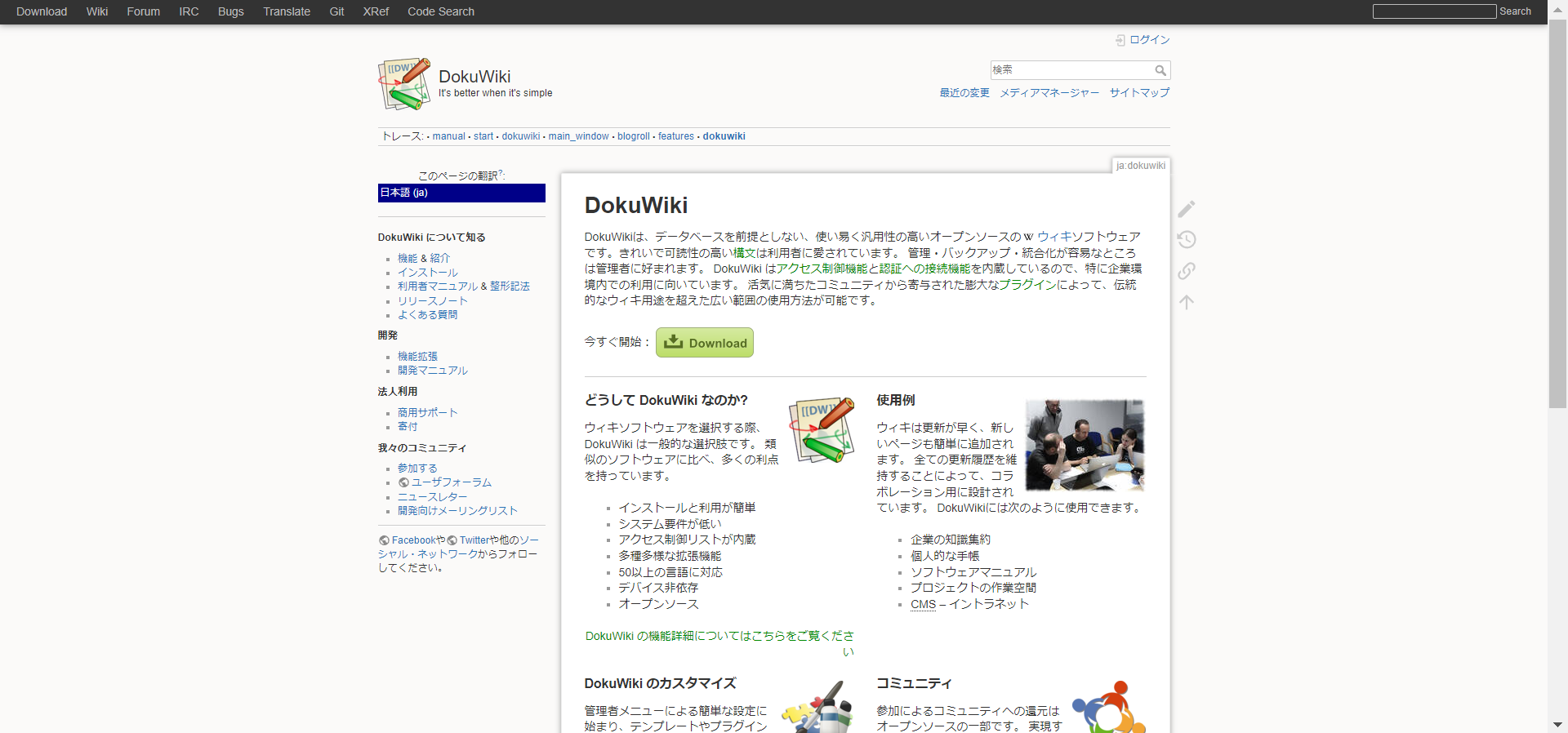The height and width of the screenshot is (733, 1568).
Task: Click blogroll in the breadcrumb trace
Action: click(x=634, y=136)
